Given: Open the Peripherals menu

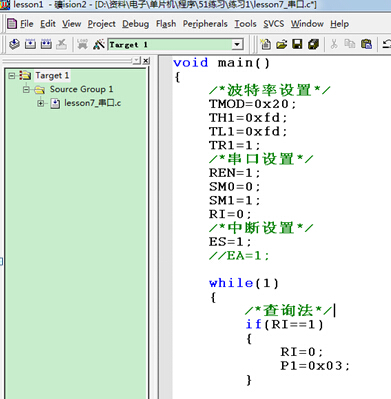Looking at the screenshot, I should pyautogui.click(x=205, y=24).
